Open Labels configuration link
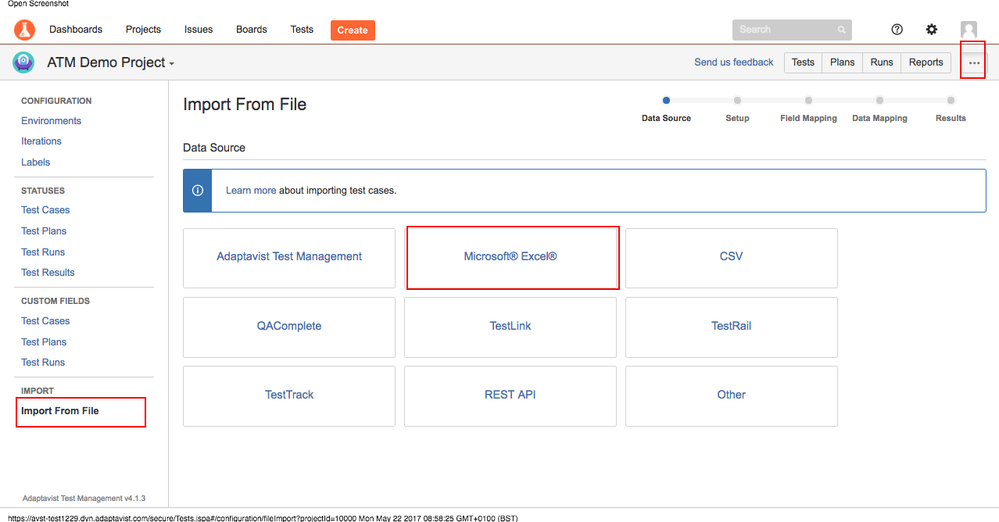999x522 pixels. [x=36, y=162]
